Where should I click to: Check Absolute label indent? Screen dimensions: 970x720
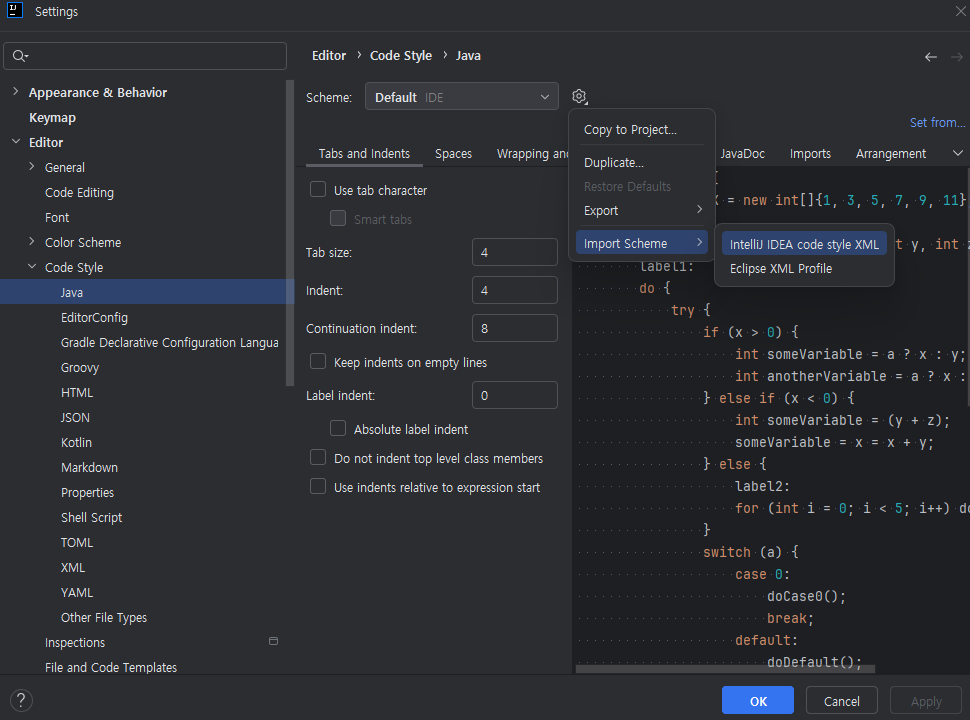pos(338,428)
